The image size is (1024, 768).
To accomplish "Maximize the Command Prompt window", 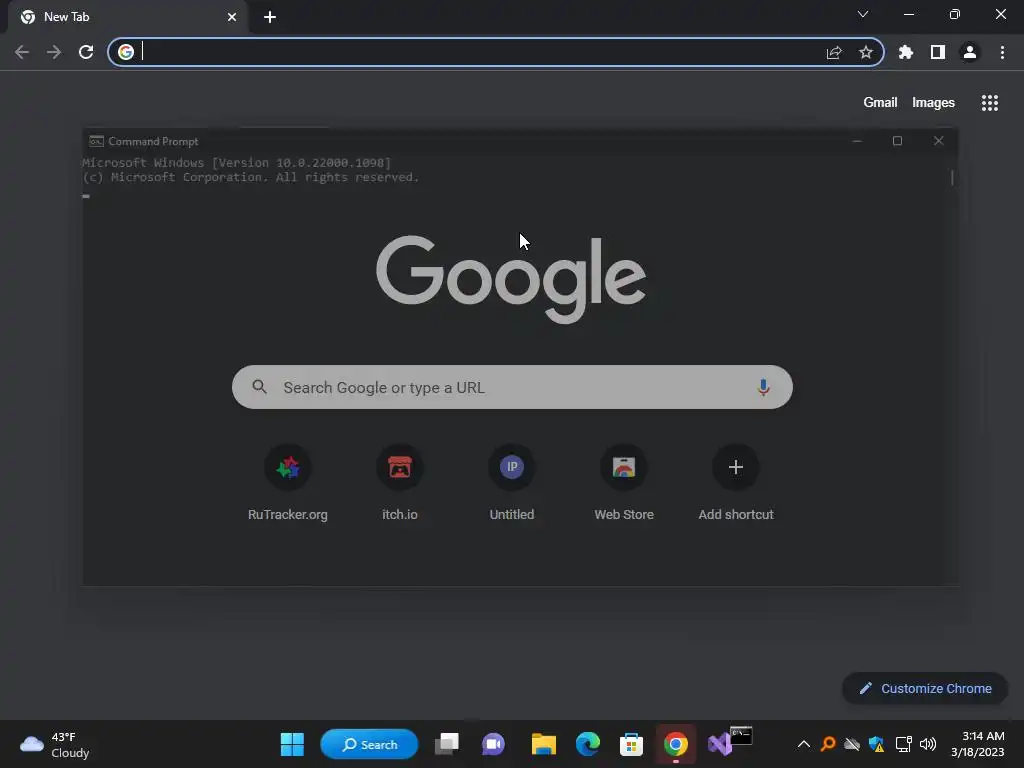I will [x=897, y=141].
